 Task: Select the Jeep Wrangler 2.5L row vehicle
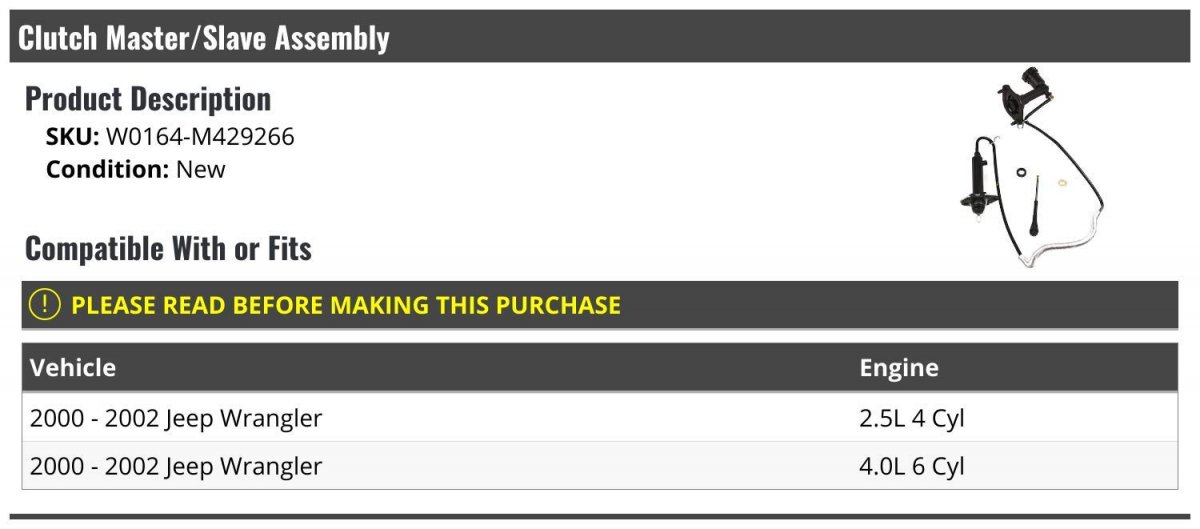(176, 418)
